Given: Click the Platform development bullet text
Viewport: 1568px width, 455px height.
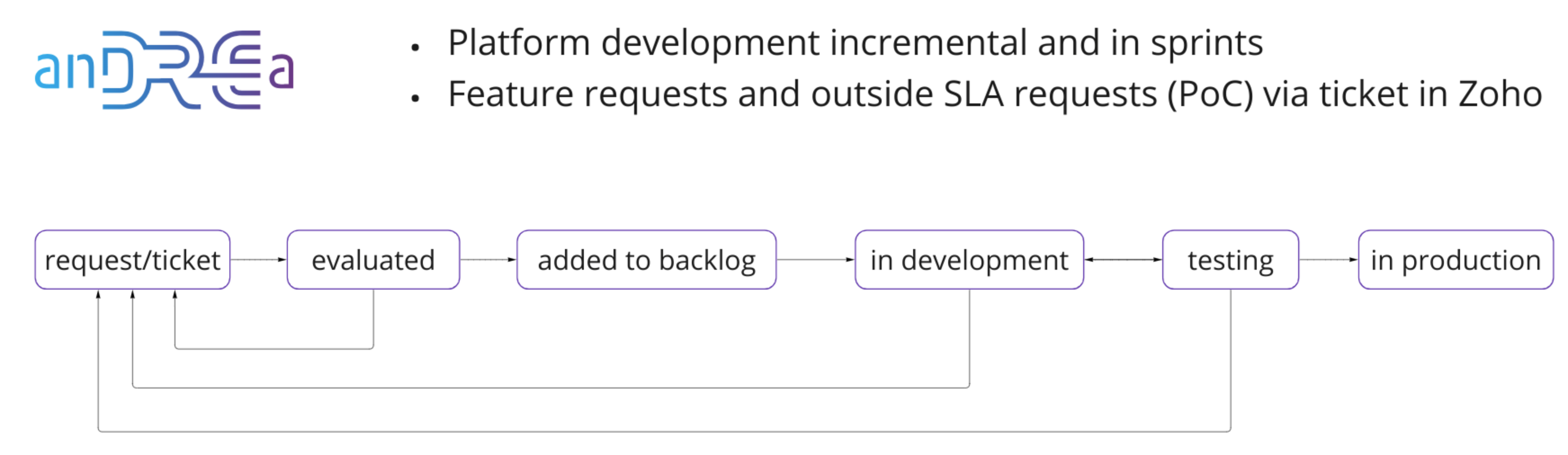Looking at the screenshot, I should pyautogui.click(x=855, y=43).
